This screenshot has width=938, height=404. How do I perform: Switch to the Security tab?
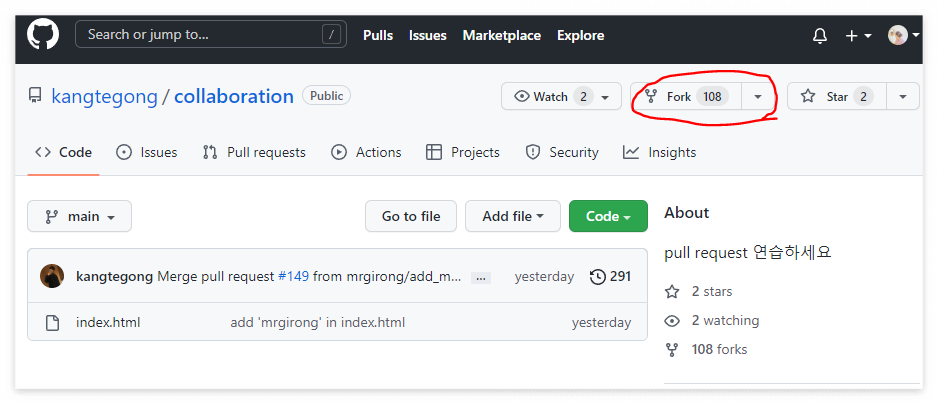(x=562, y=153)
